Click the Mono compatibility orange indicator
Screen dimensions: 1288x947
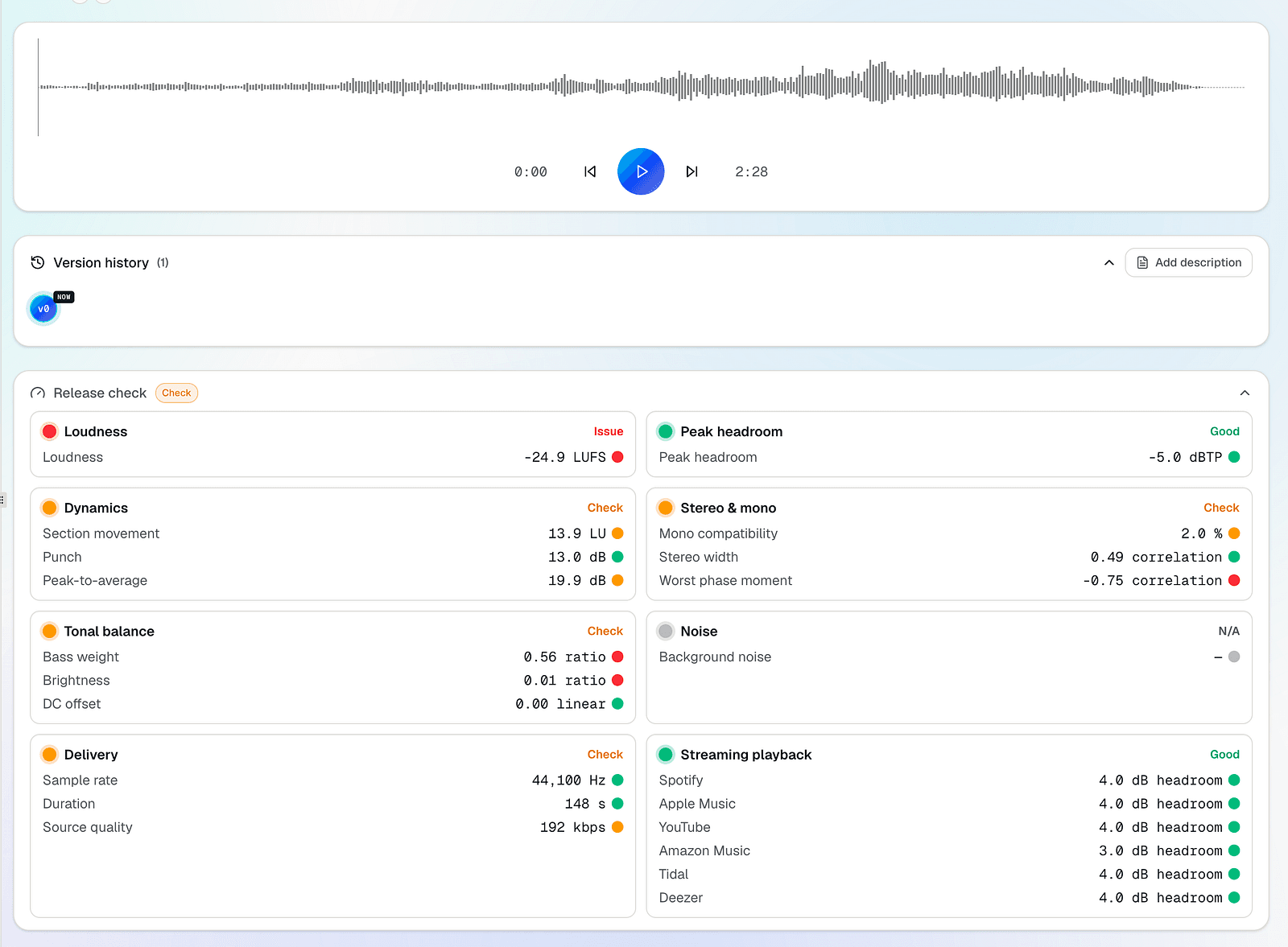(x=1234, y=533)
